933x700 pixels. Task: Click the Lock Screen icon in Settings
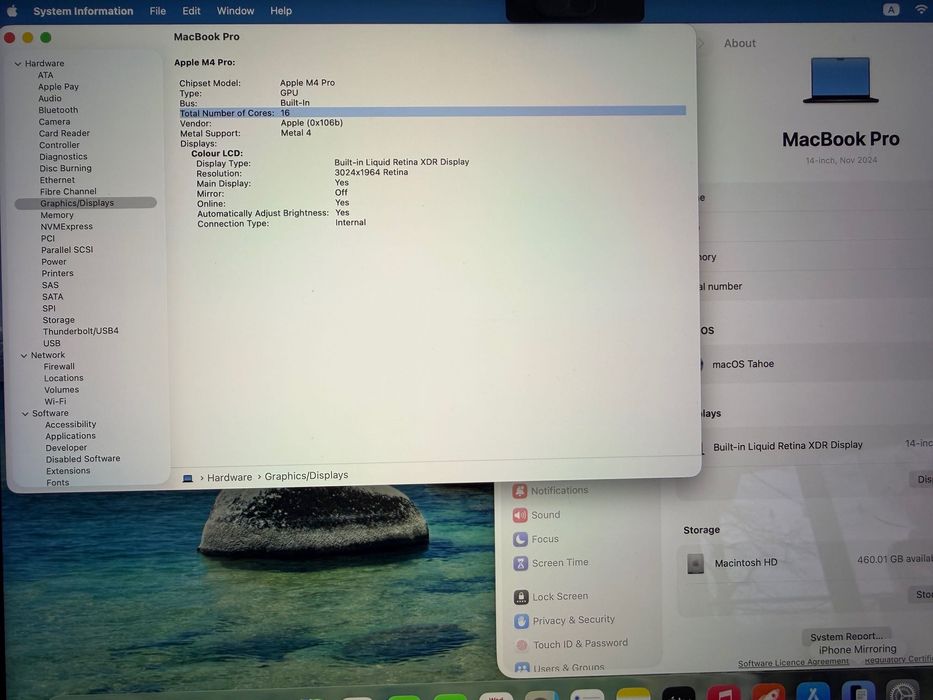pyautogui.click(x=521, y=596)
